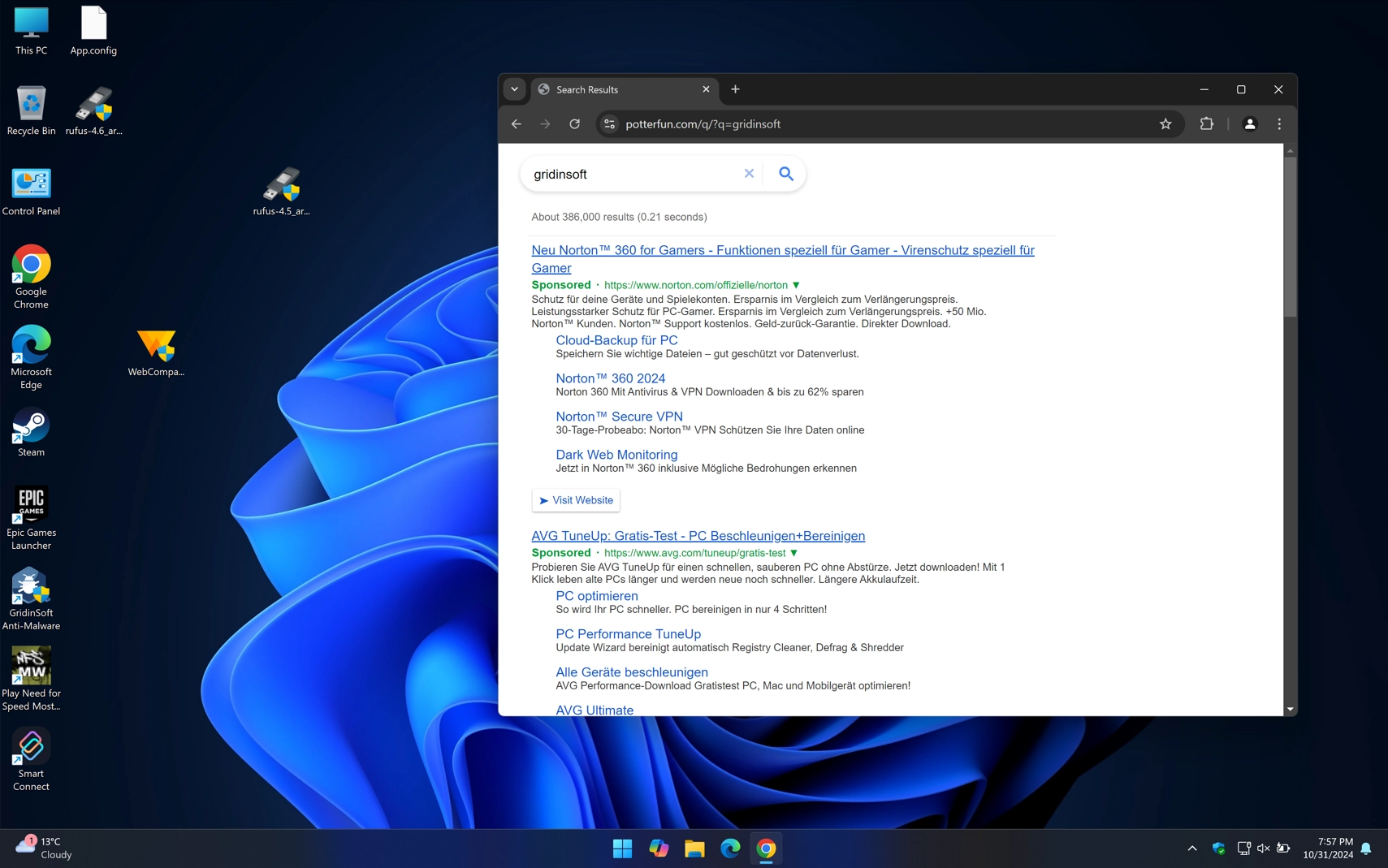Open the PC optimieren link

point(597,595)
